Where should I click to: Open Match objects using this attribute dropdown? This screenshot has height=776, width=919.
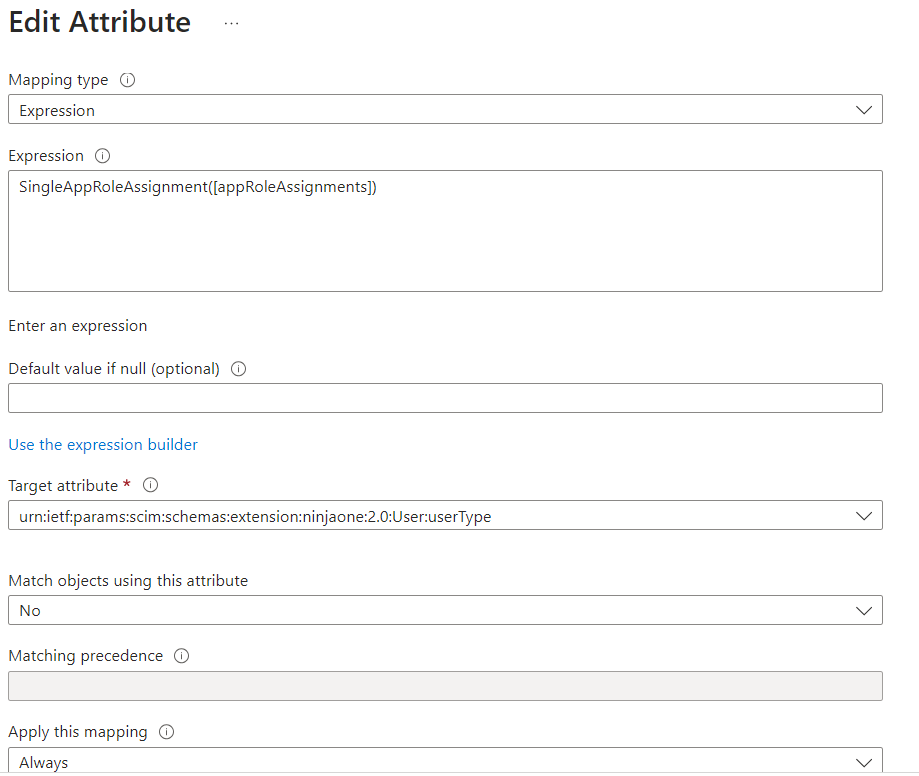pos(445,610)
